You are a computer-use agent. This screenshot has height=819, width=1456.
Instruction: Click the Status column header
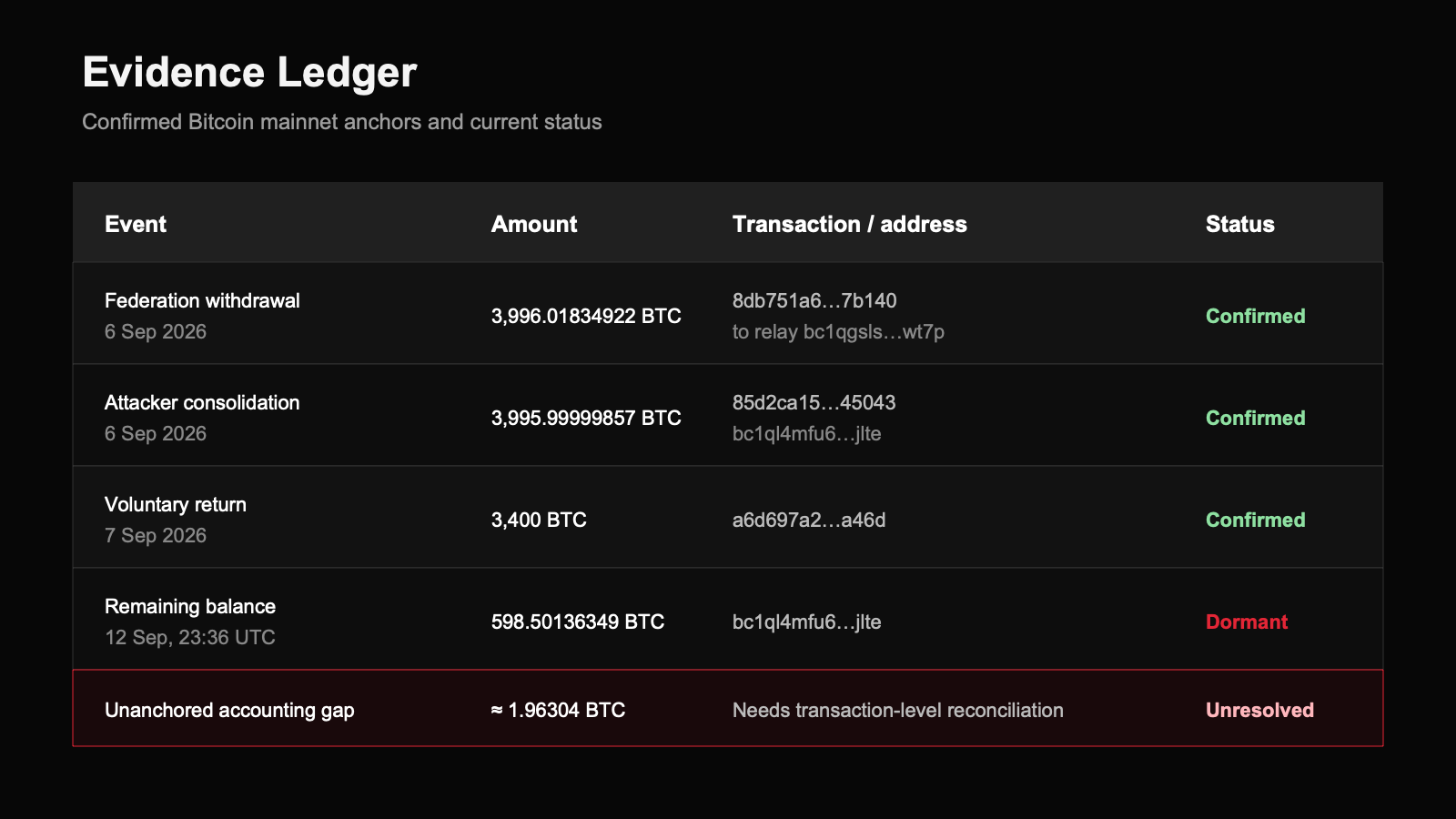pos(1239,224)
